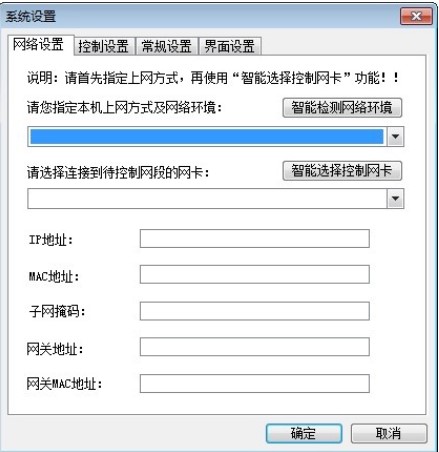Click into the 网关地址 field

(x=255, y=347)
